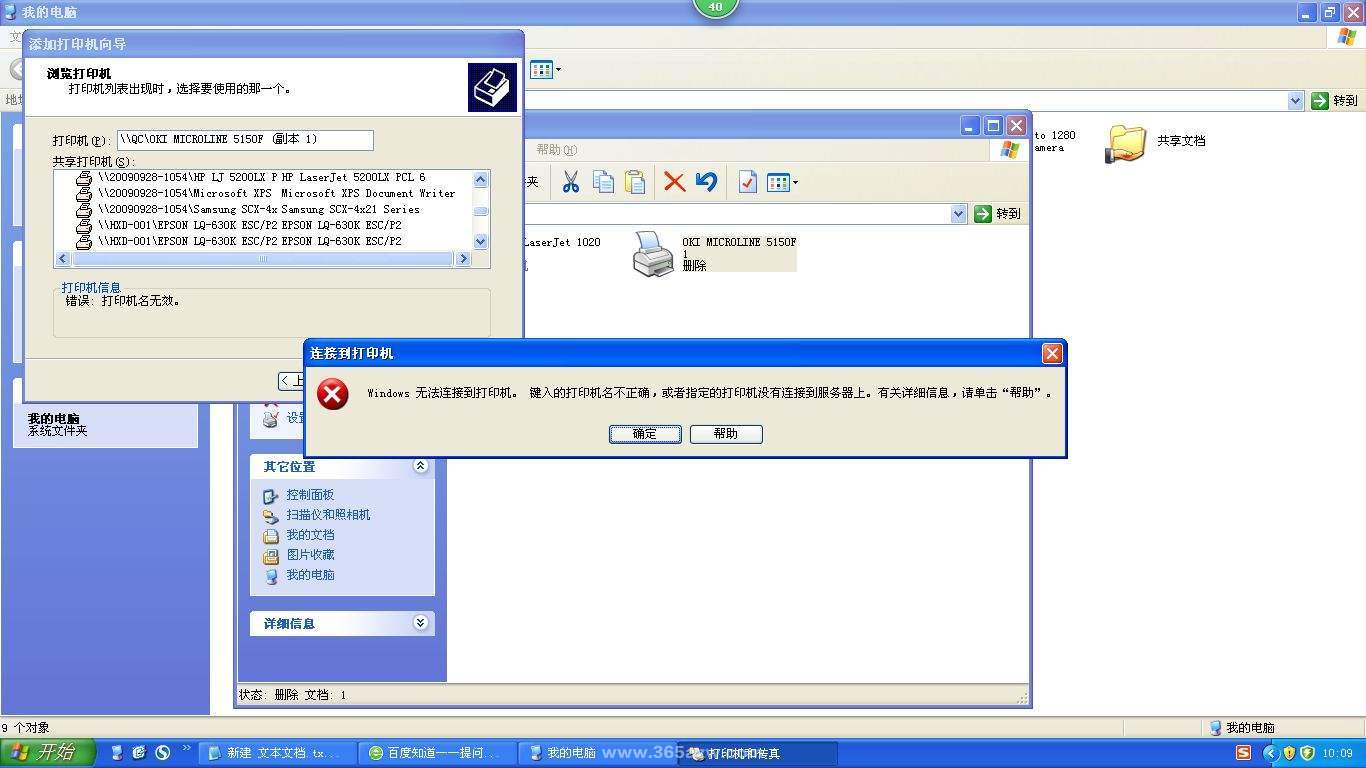Select the OKI MICROLINE 5150F printer icon

654,254
